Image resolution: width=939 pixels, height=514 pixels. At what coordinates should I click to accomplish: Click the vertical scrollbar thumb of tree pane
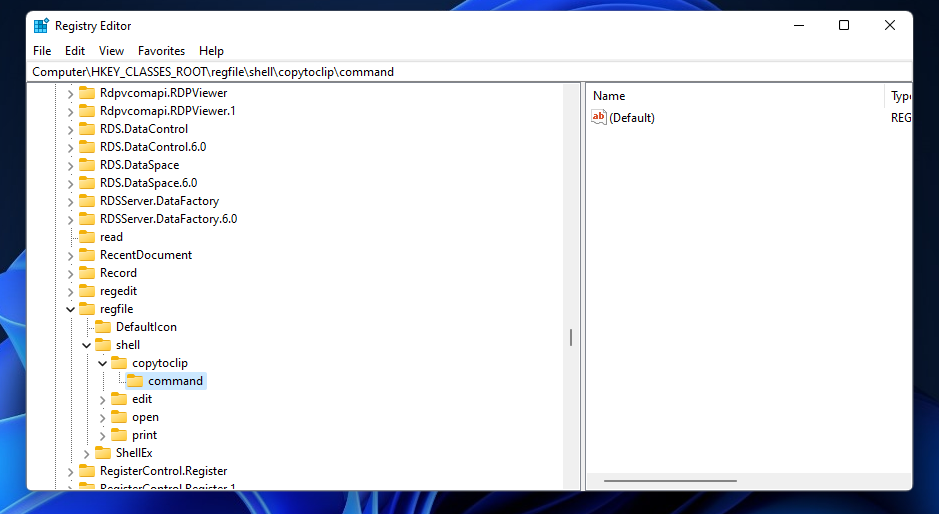click(x=571, y=337)
